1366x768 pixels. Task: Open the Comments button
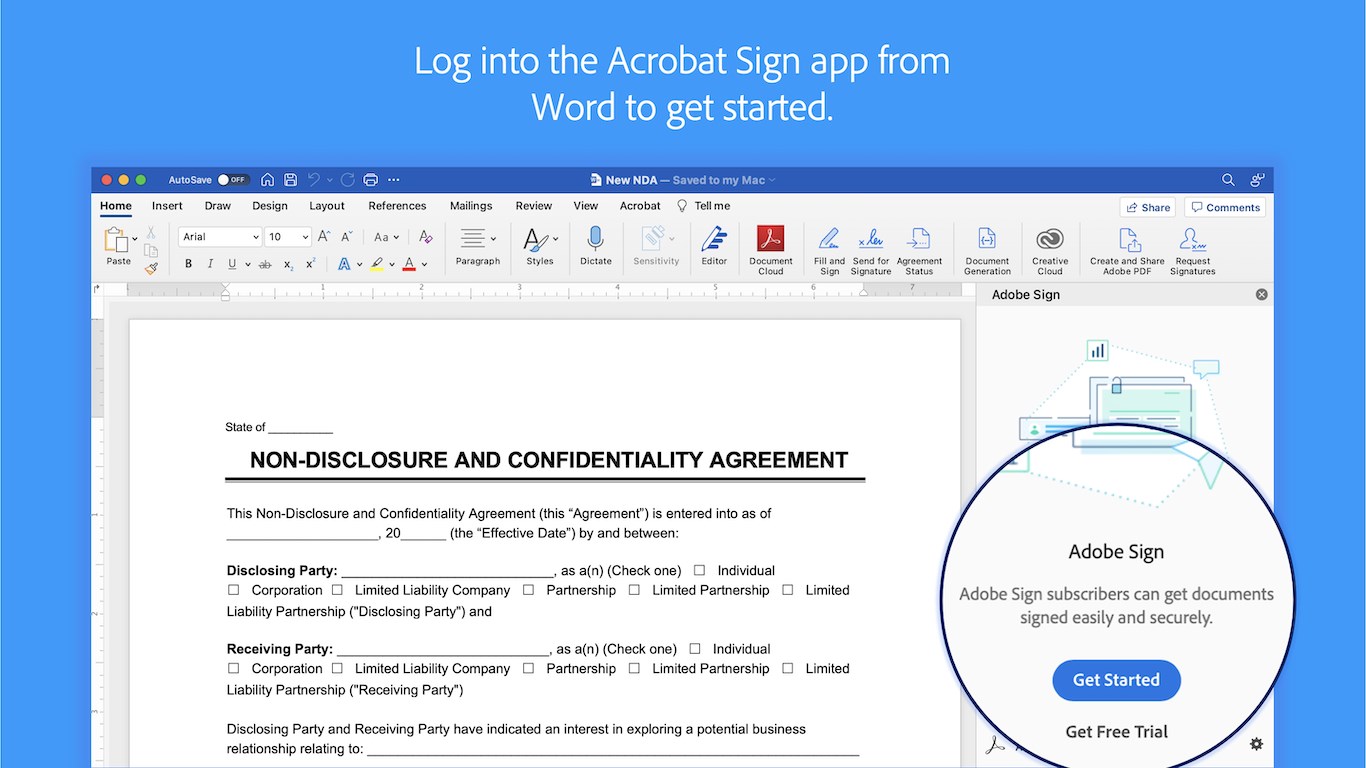point(1225,207)
